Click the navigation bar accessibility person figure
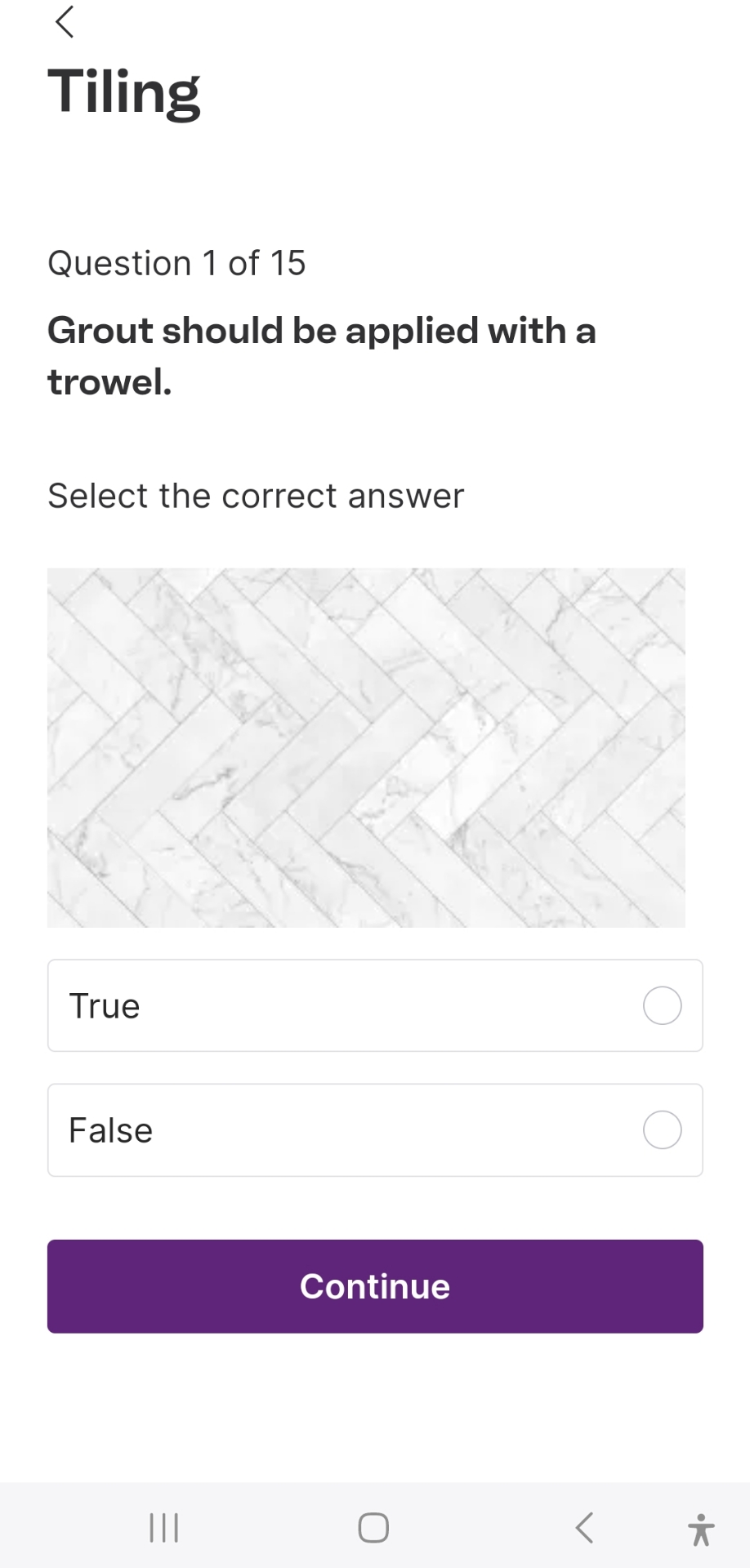Image resolution: width=750 pixels, height=1568 pixels. (702, 1527)
